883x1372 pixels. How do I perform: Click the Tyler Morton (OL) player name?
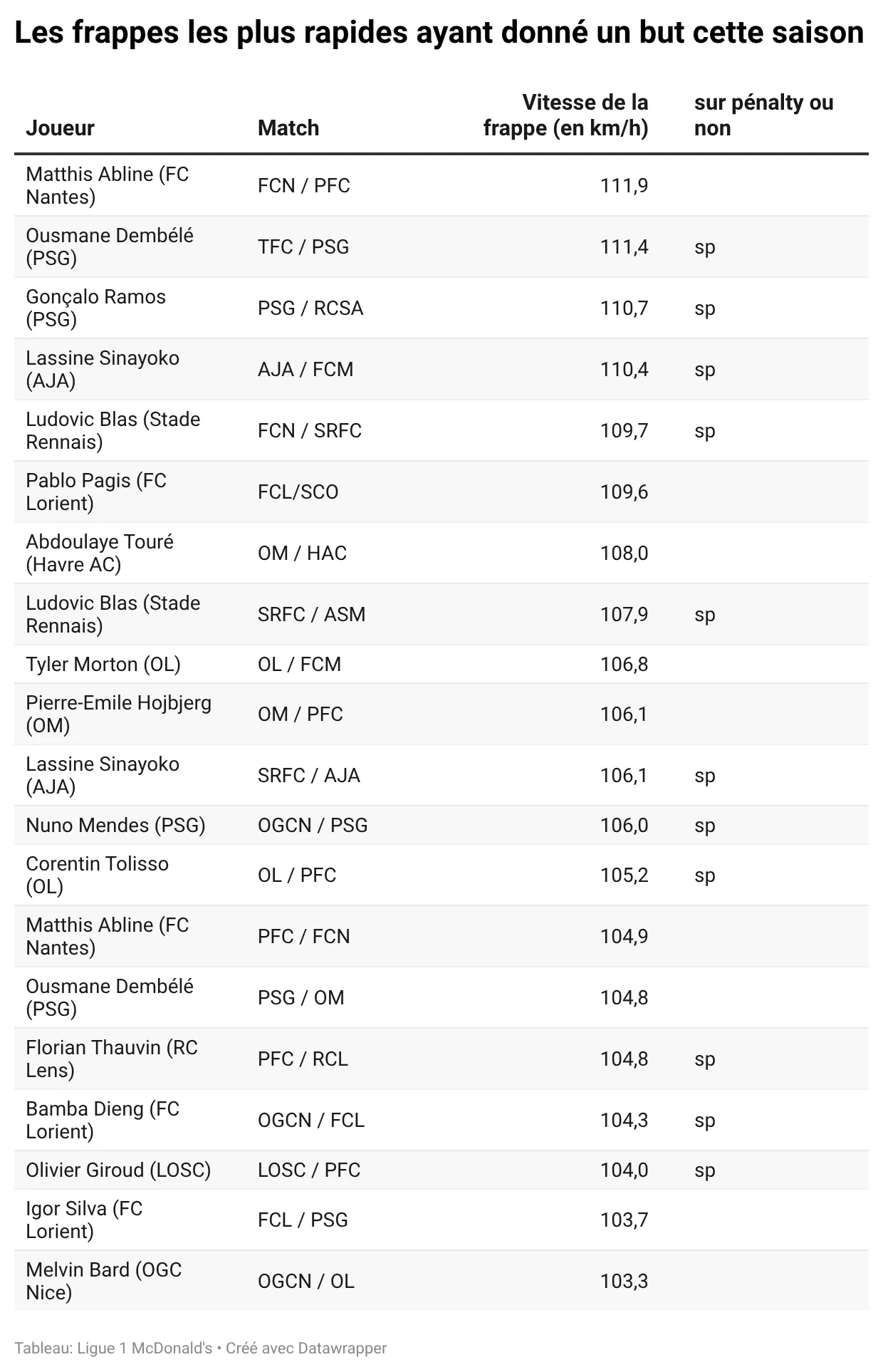click(103, 664)
